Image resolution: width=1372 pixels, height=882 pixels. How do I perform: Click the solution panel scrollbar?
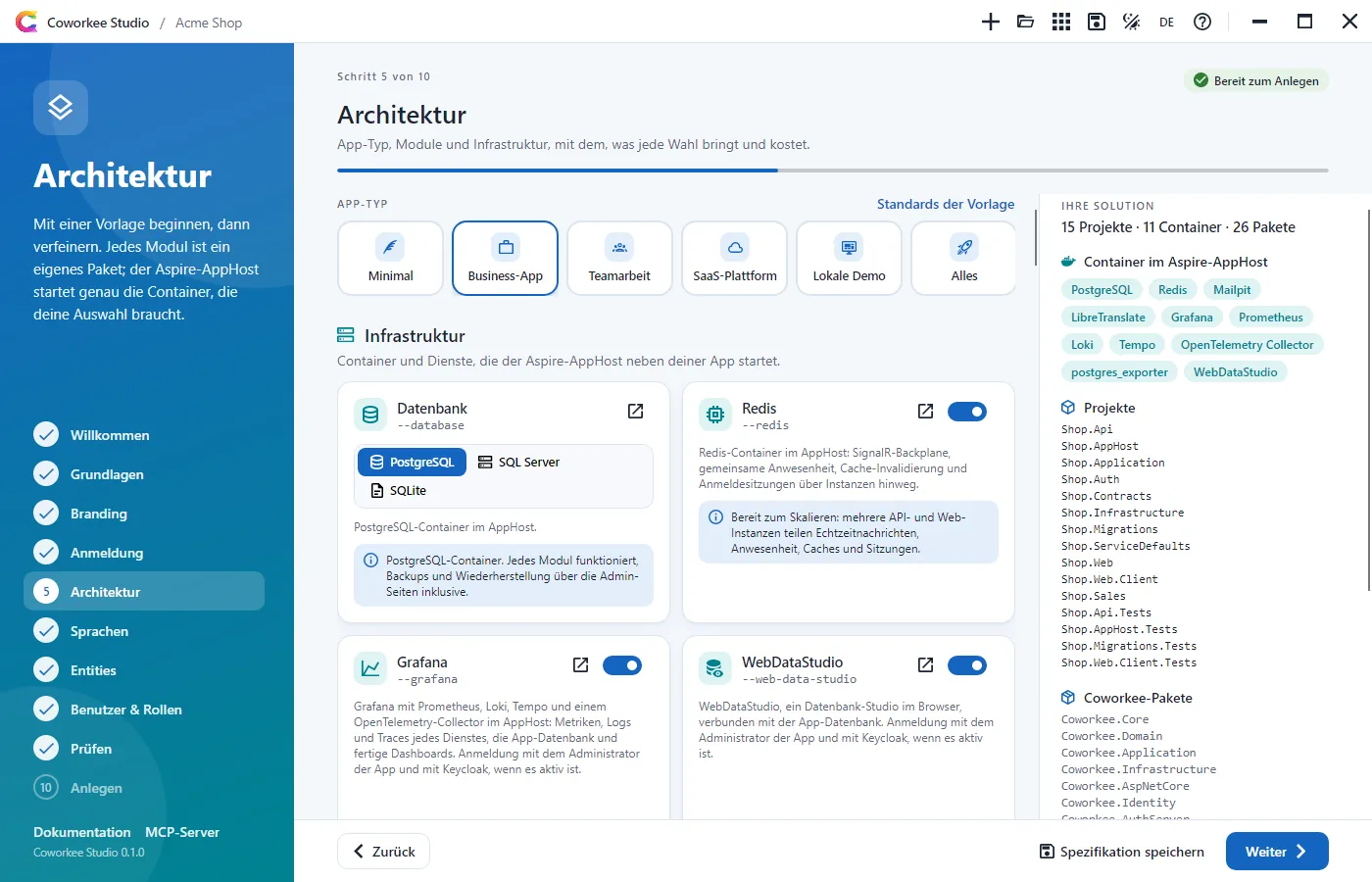click(x=1369, y=400)
